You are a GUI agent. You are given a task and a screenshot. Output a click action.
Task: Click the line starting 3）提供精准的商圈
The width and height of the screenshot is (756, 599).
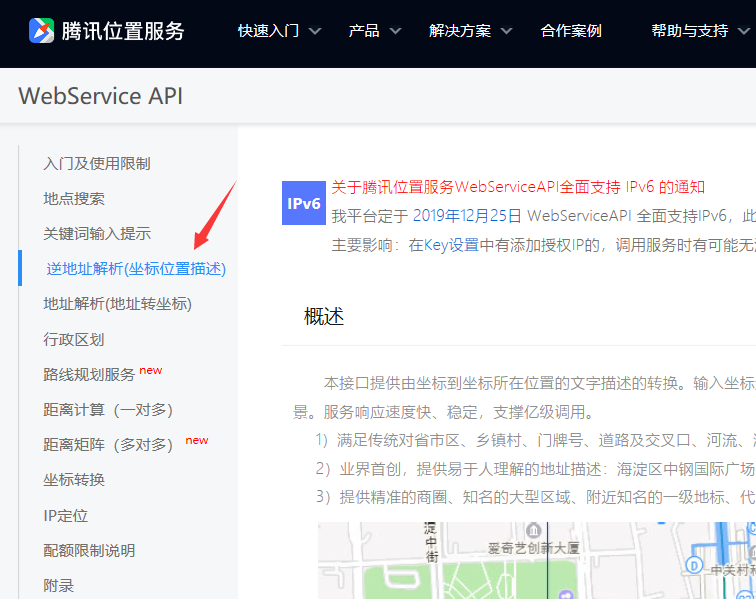(x=536, y=497)
